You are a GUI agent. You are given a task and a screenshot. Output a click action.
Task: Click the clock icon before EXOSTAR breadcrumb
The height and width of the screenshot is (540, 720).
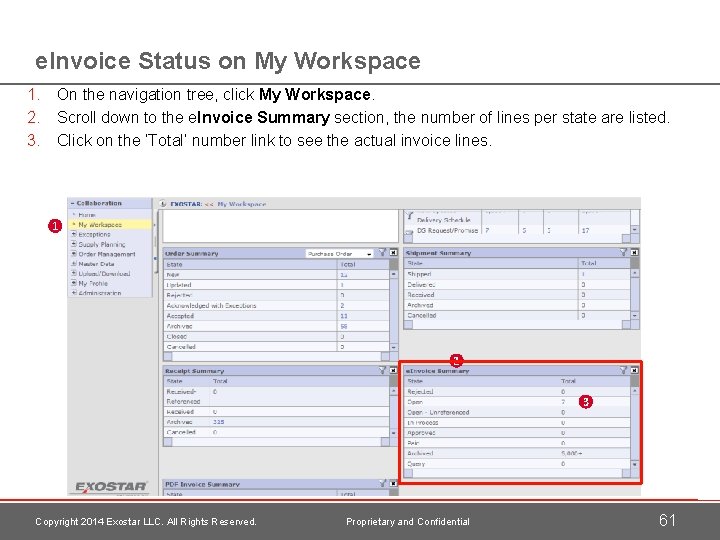tap(163, 203)
